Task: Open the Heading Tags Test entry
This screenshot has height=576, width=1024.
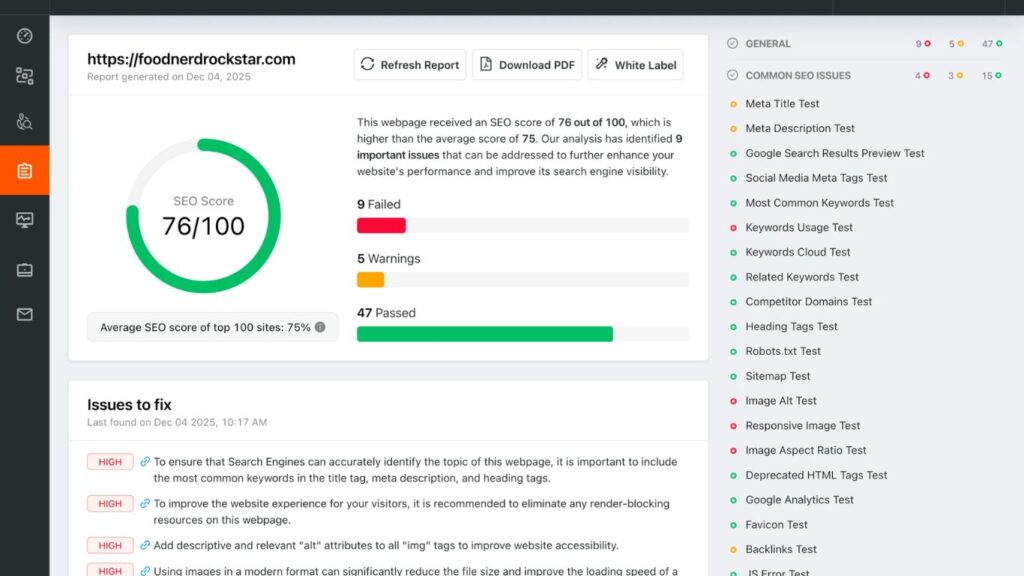Action: click(793, 326)
